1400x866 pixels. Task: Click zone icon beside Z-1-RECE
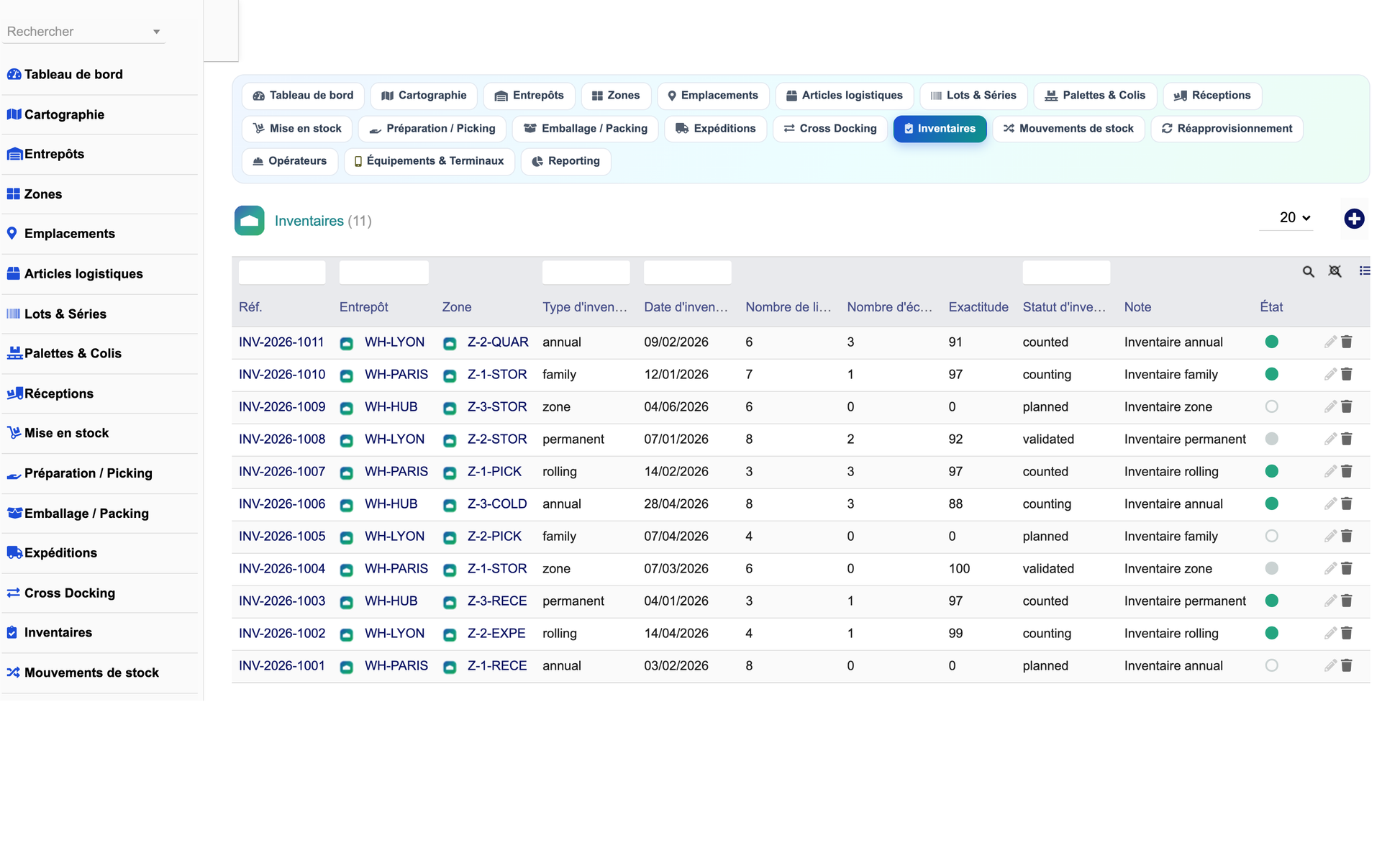tap(450, 667)
